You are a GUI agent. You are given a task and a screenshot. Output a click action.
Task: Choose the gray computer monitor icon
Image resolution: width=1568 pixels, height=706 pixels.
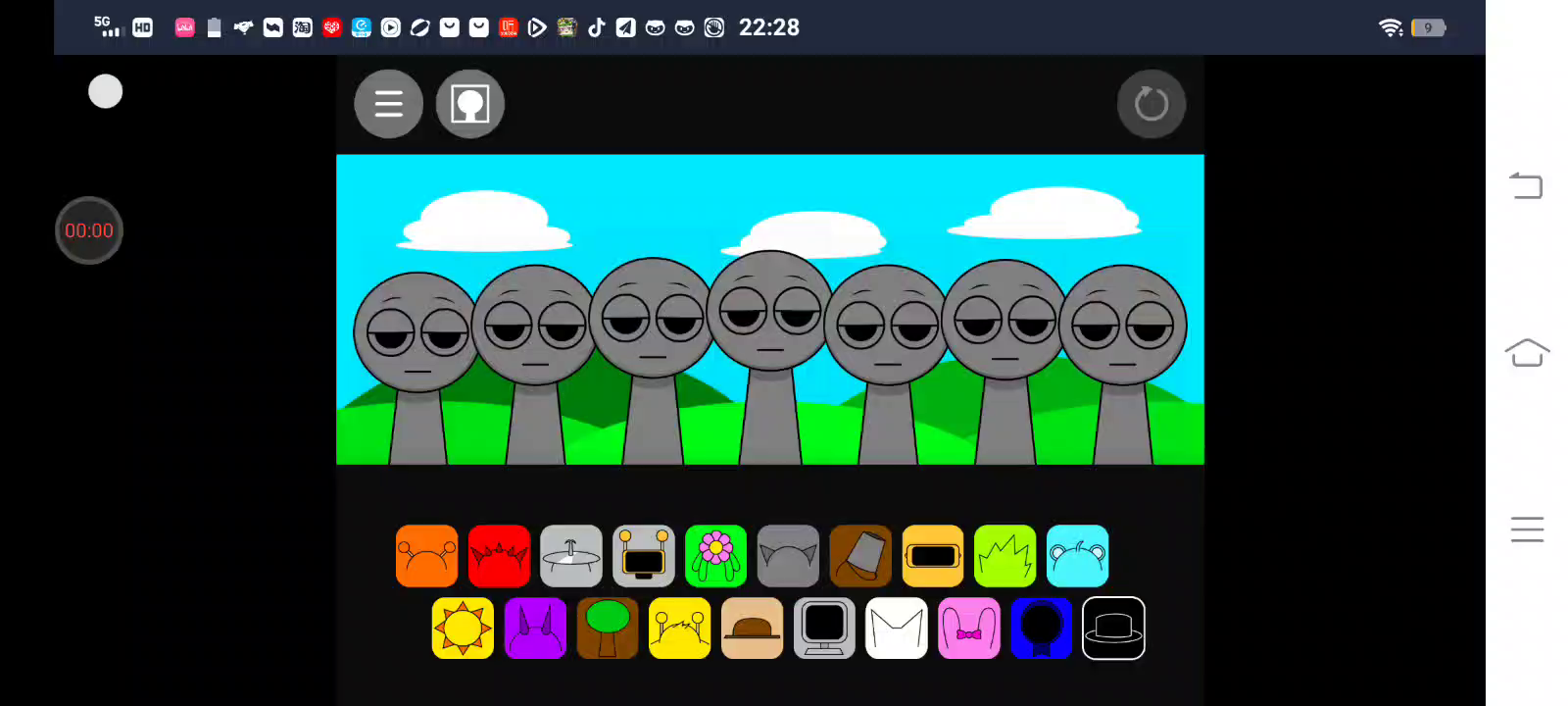pos(824,629)
